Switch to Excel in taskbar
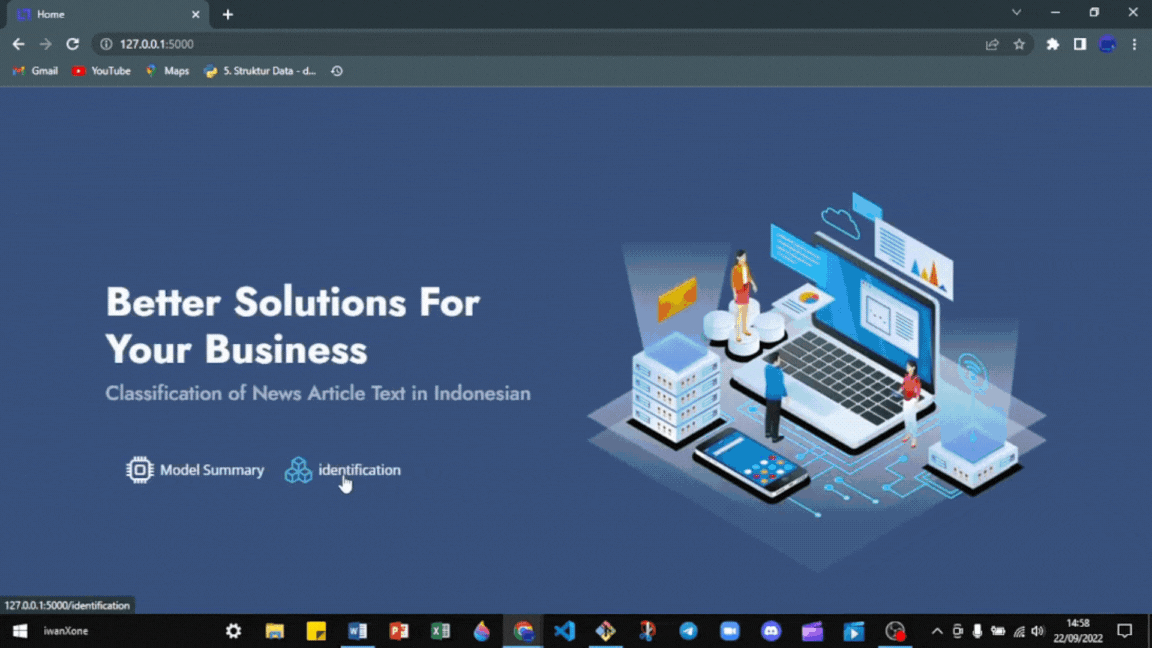1152x648 pixels. pyautogui.click(x=440, y=631)
